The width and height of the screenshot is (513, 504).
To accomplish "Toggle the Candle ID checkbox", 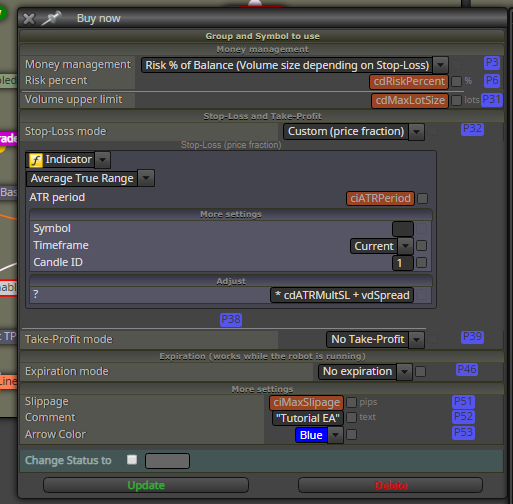I will [x=421, y=262].
